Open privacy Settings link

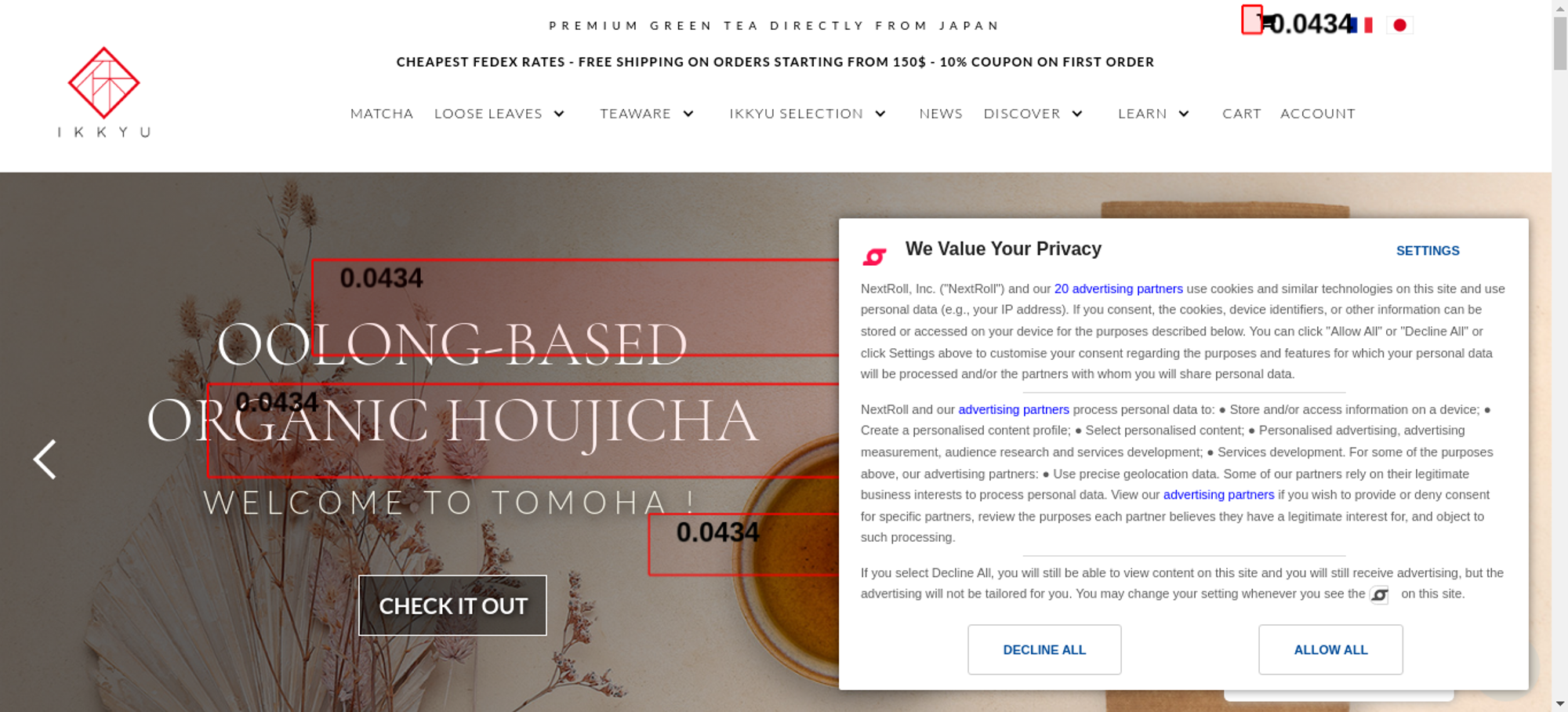(1428, 251)
